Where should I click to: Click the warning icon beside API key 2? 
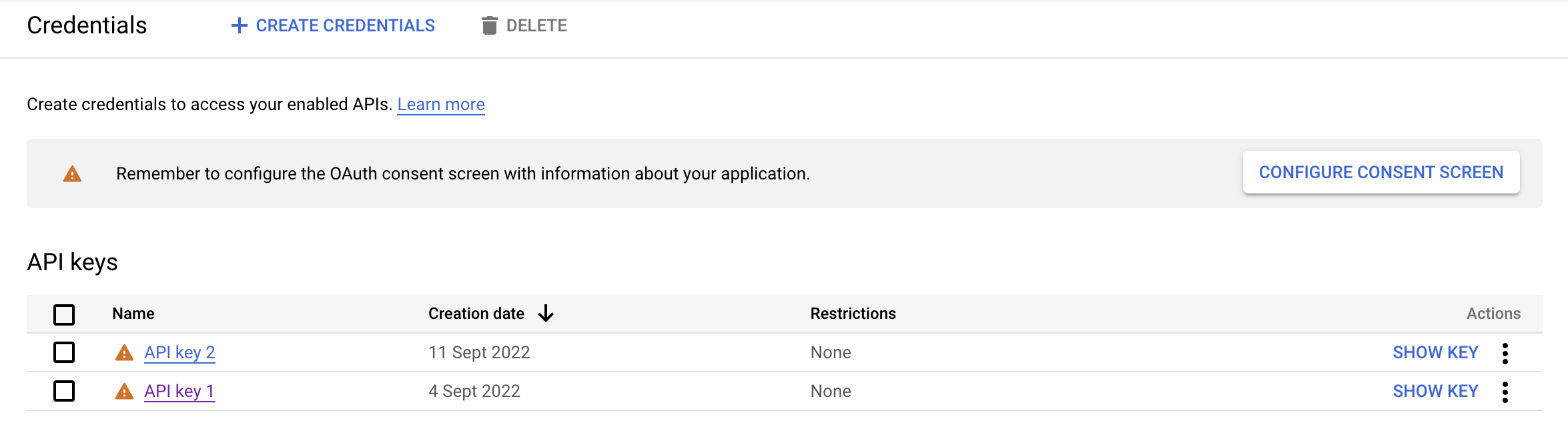123,352
